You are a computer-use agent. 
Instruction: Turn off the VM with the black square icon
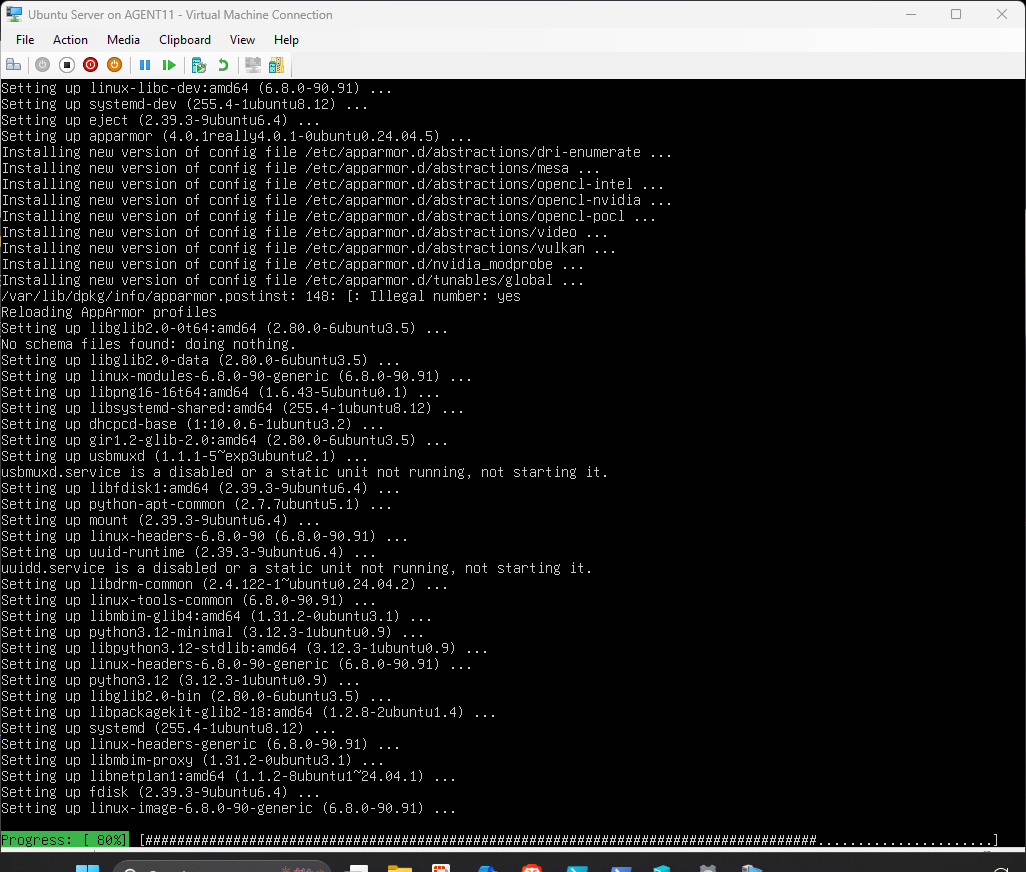pos(67,65)
